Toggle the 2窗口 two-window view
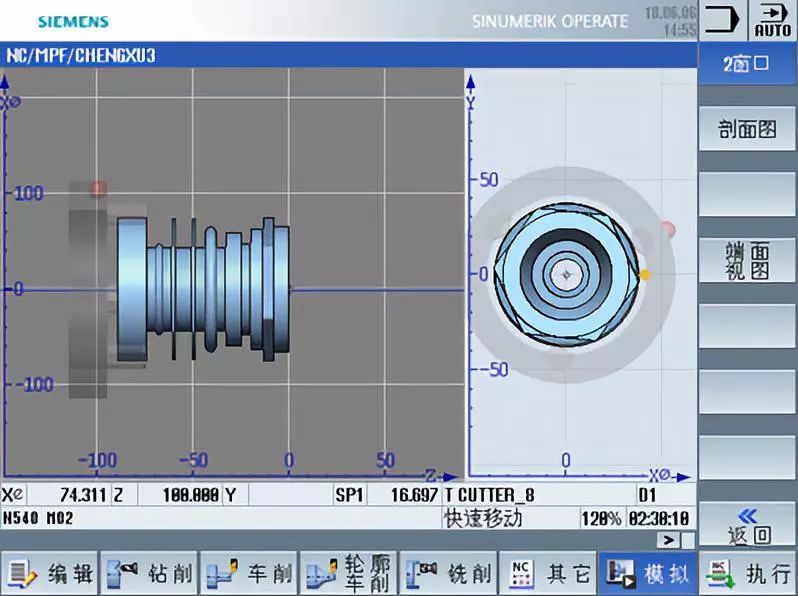The width and height of the screenshot is (798, 596). click(x=747, y=64)
